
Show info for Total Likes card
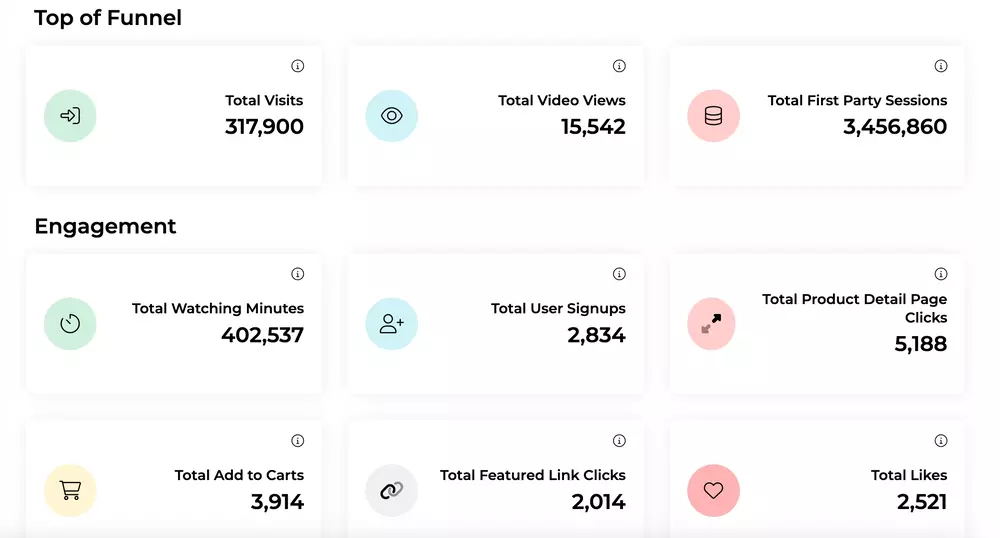[941, 441]
